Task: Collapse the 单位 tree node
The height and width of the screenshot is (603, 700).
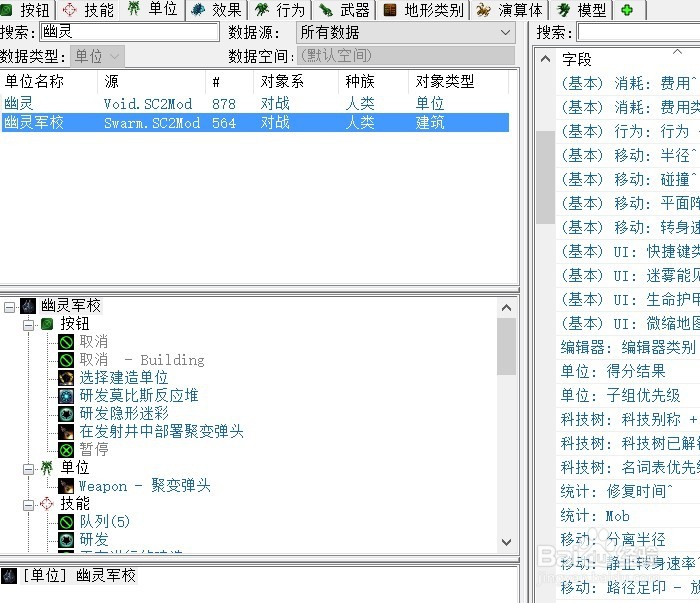Action: point(29,469)
